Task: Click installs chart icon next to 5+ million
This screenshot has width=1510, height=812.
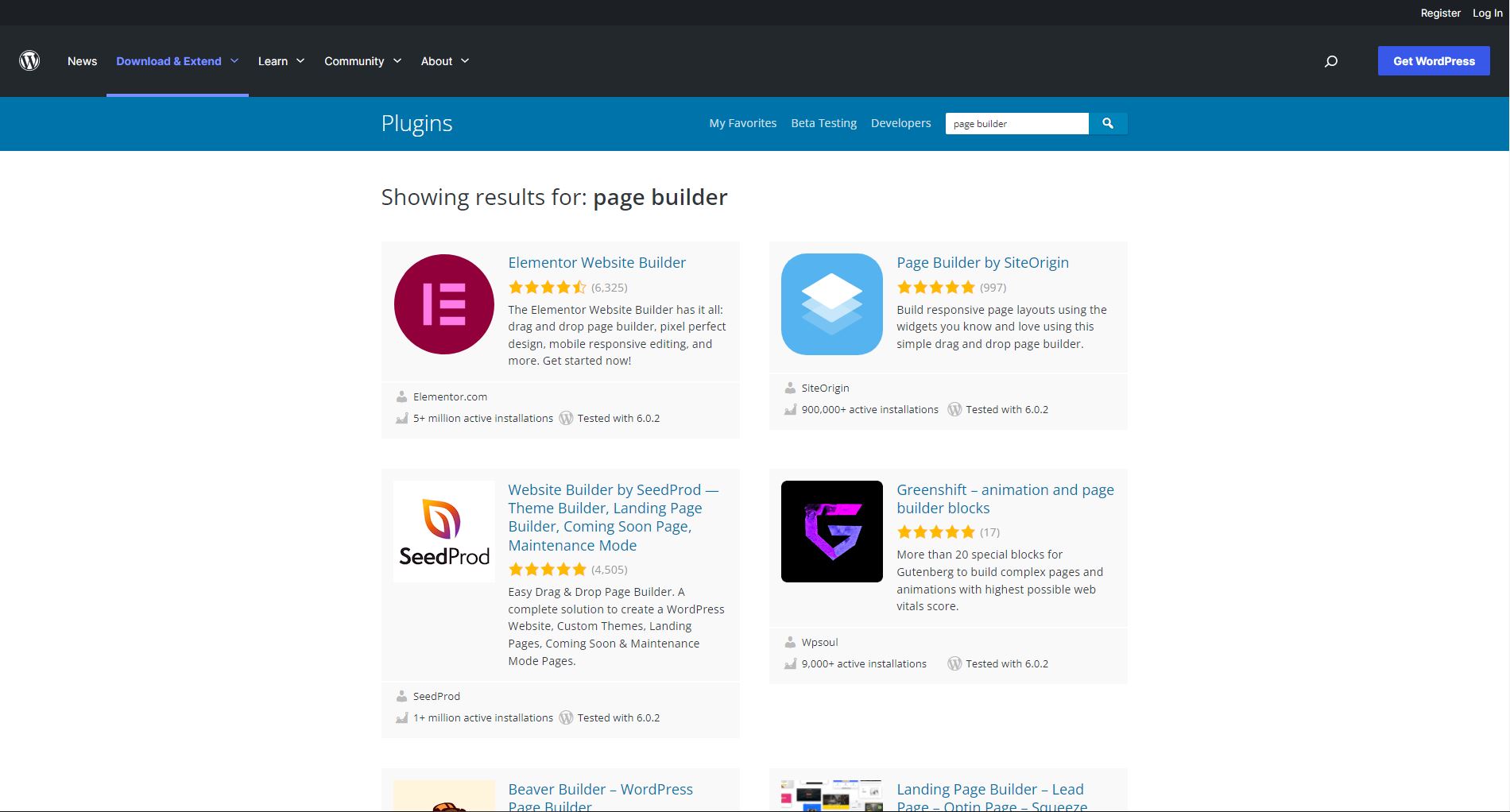Action: (x=402, y=418)
